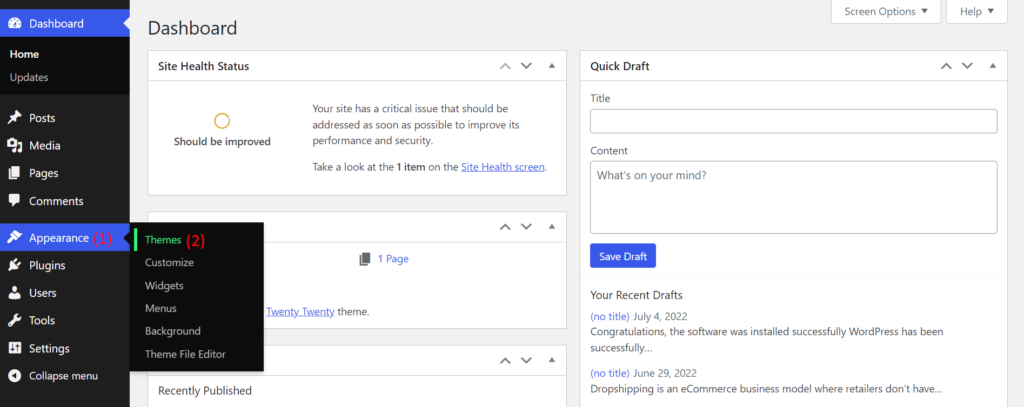Open Screen Options dropdown

pos(886,11)
